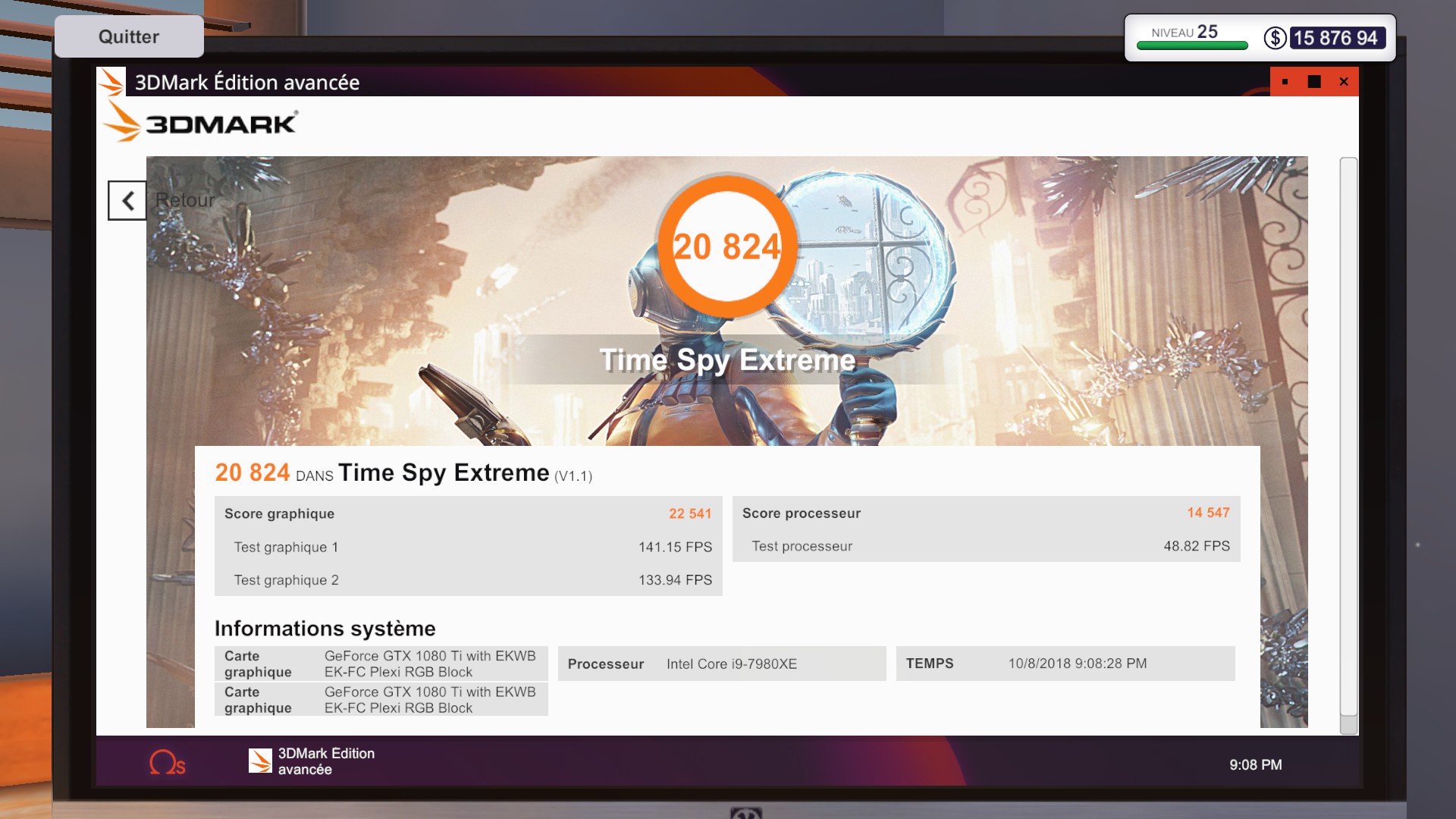This screenshot has width=1456, height=819.
Task: Close the 3DMark Édition avancée window
Action: point(1344,82)
